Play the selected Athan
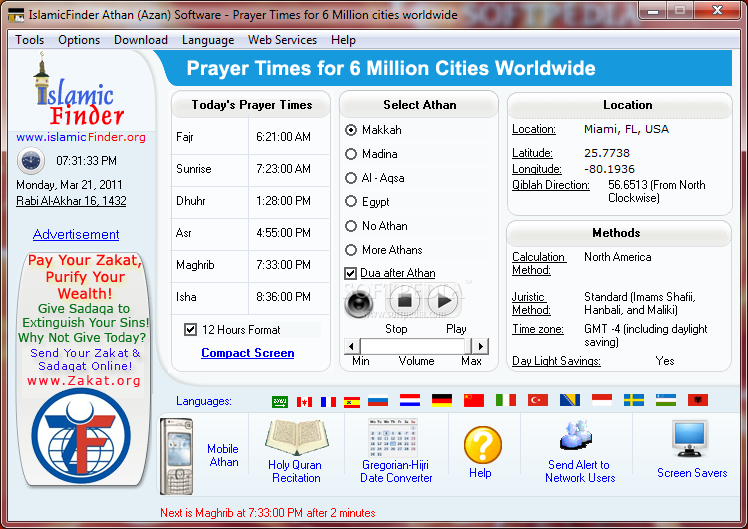 point(444,301)
